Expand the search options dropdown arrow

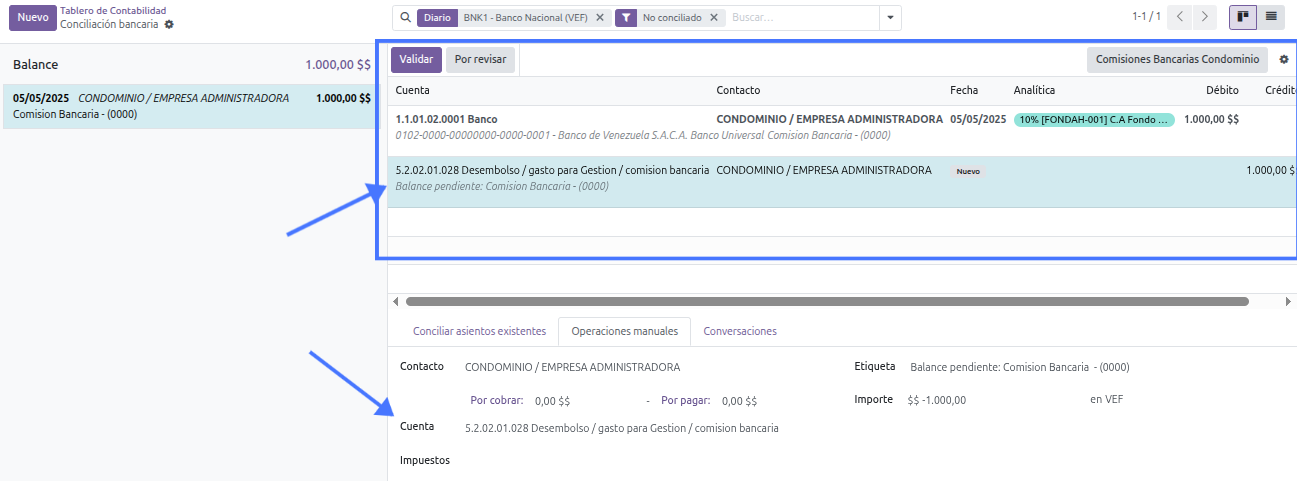point(890,18)
